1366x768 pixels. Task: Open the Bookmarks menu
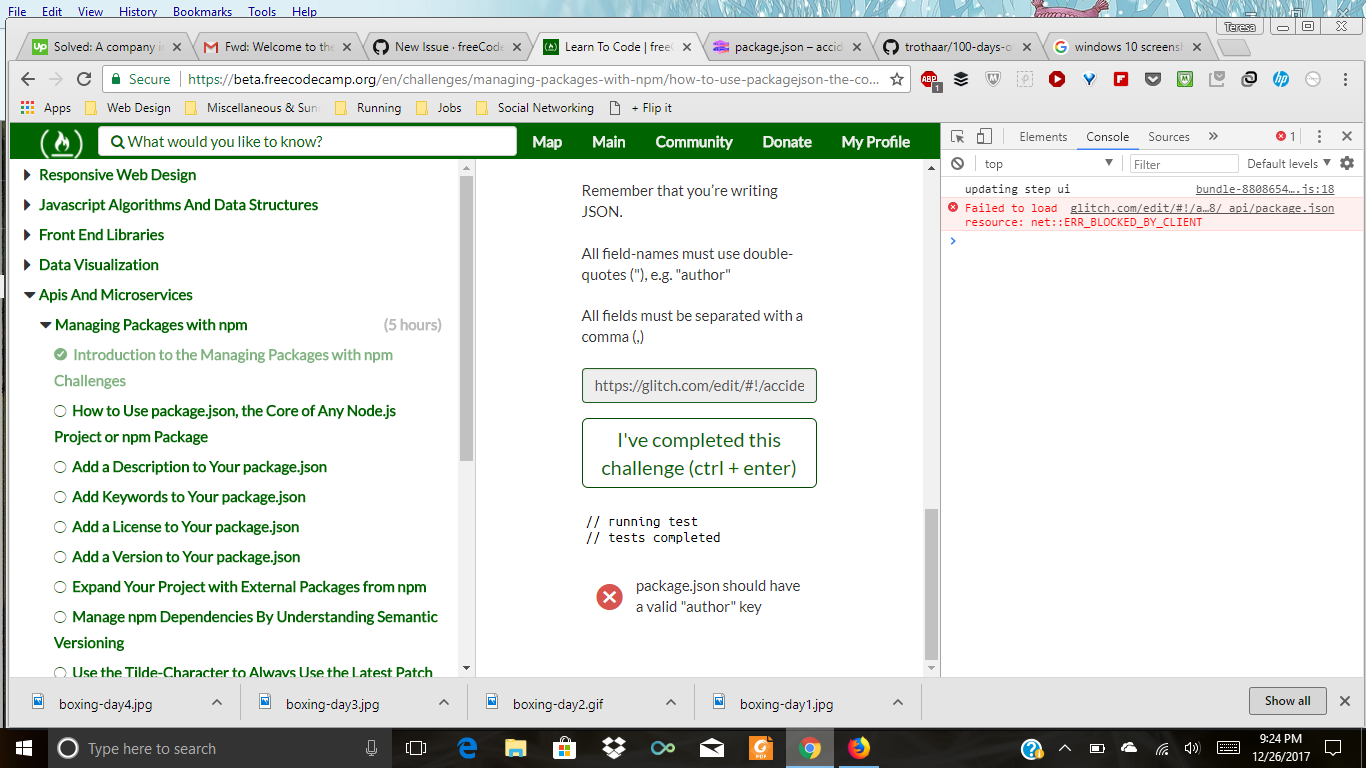pos(202,11)
